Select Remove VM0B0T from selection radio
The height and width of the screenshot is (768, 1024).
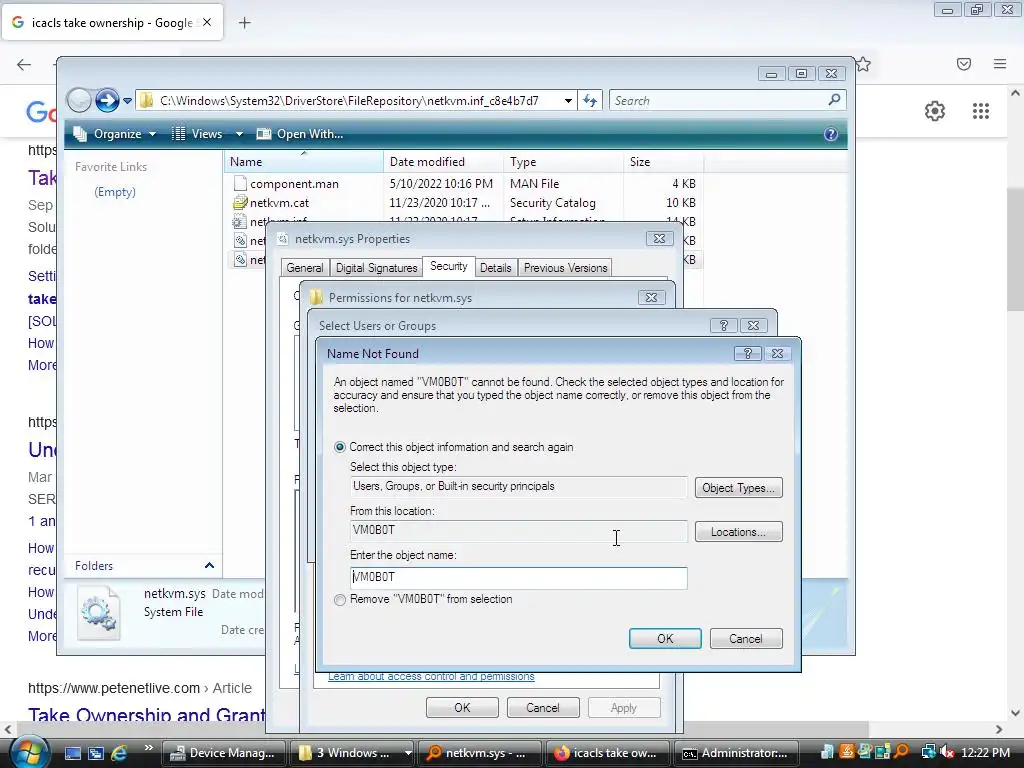click(340, 600)
